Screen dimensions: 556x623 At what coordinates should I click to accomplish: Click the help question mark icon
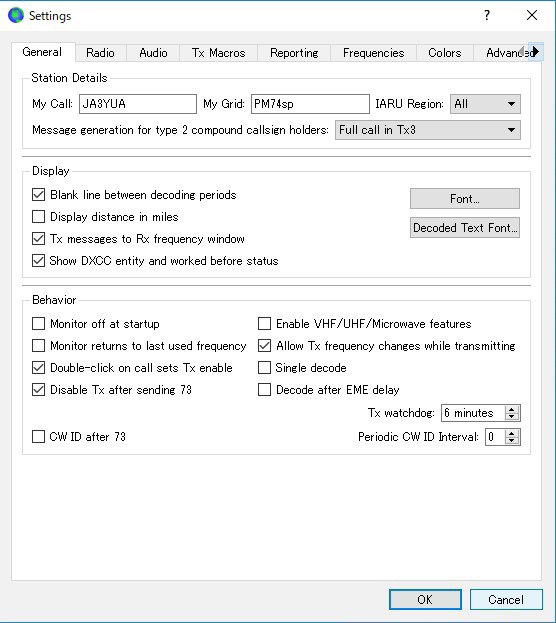pos(487,15)
